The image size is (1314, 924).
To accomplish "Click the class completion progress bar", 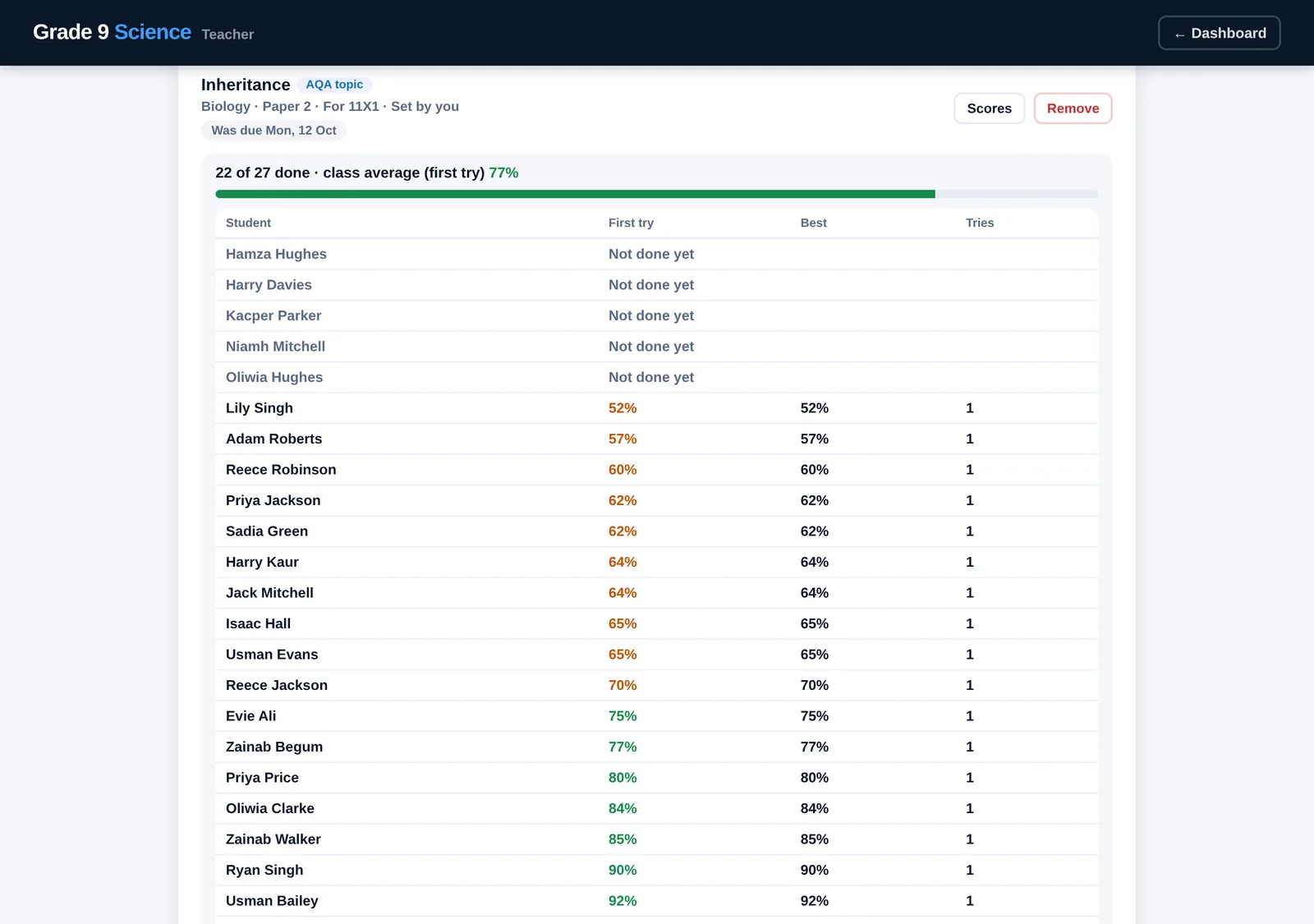I will [656, 194].
